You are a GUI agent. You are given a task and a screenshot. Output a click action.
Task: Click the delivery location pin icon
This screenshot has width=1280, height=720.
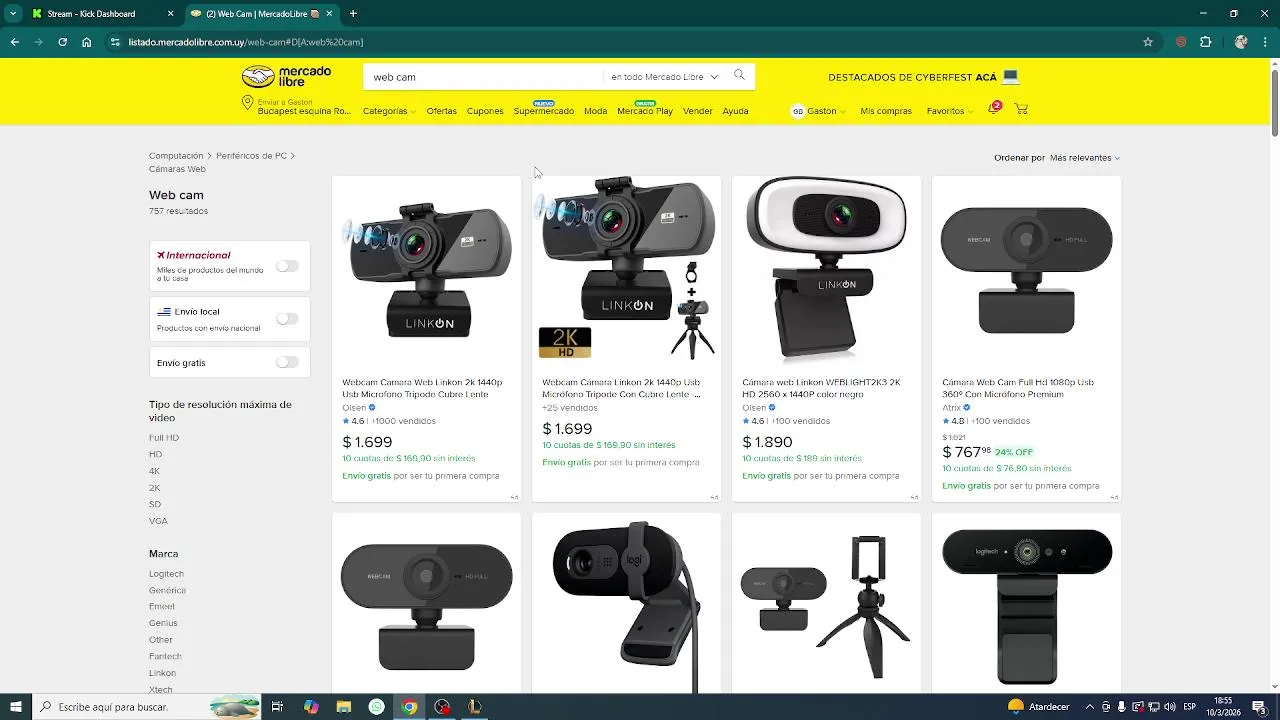pyautogui.click(x=247, y=103)
